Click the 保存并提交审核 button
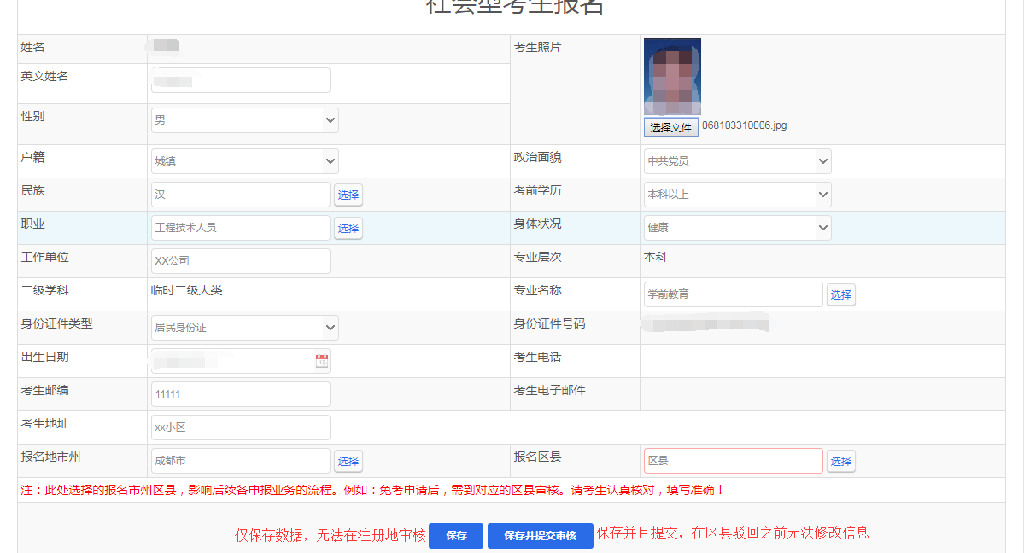Image resolution: width=1024 pixels, height=553 pixels. point(541,535)
